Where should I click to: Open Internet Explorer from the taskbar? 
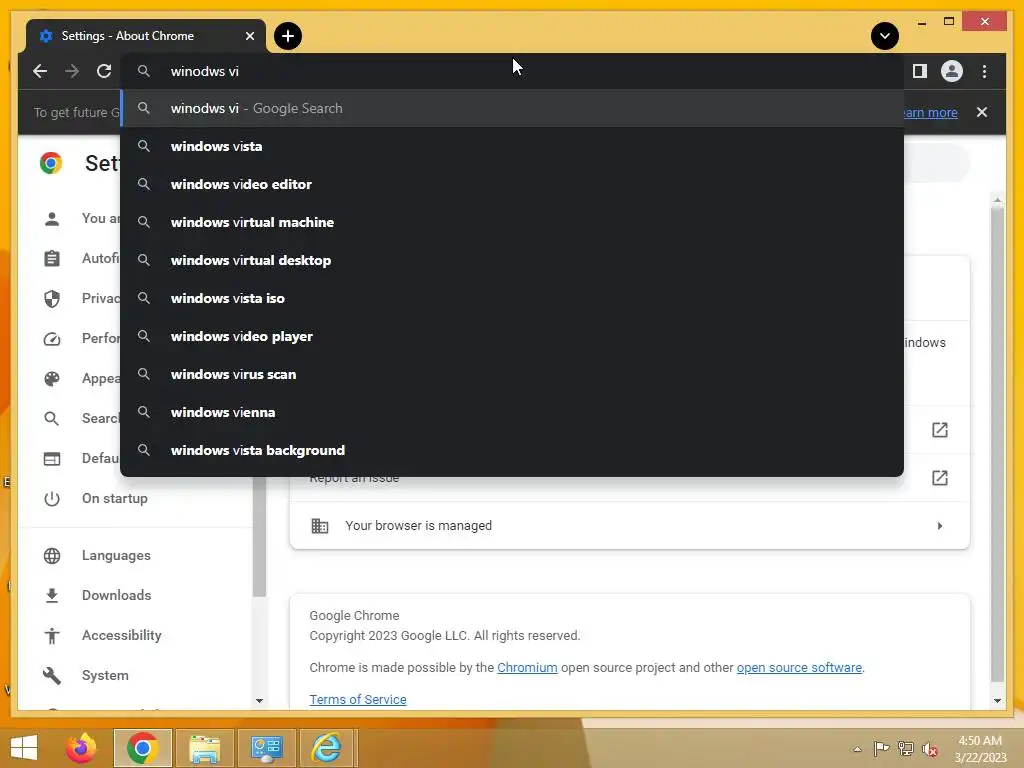coord(326,748)
